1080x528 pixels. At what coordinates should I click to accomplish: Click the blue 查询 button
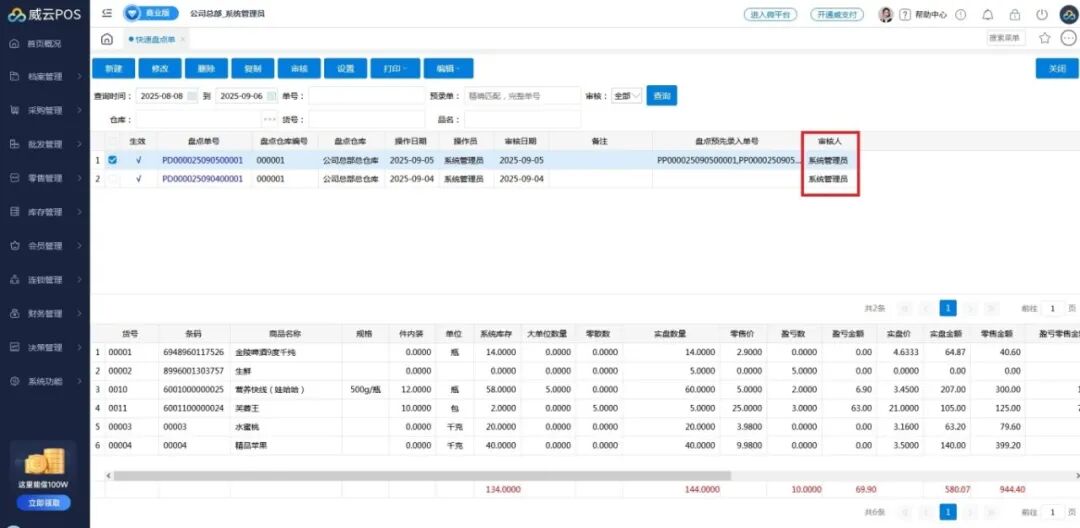[x=661, y=96]
